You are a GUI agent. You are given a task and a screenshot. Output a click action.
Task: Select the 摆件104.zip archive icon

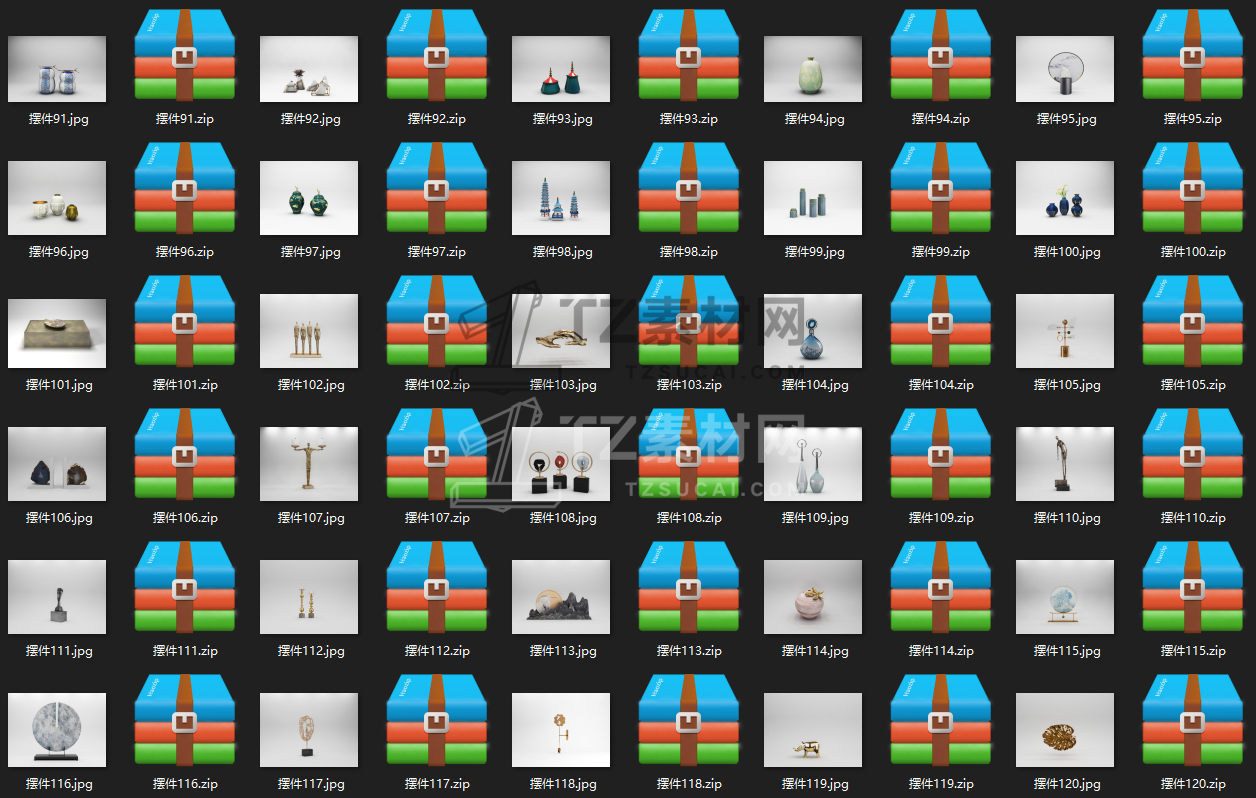click(941, 321)
